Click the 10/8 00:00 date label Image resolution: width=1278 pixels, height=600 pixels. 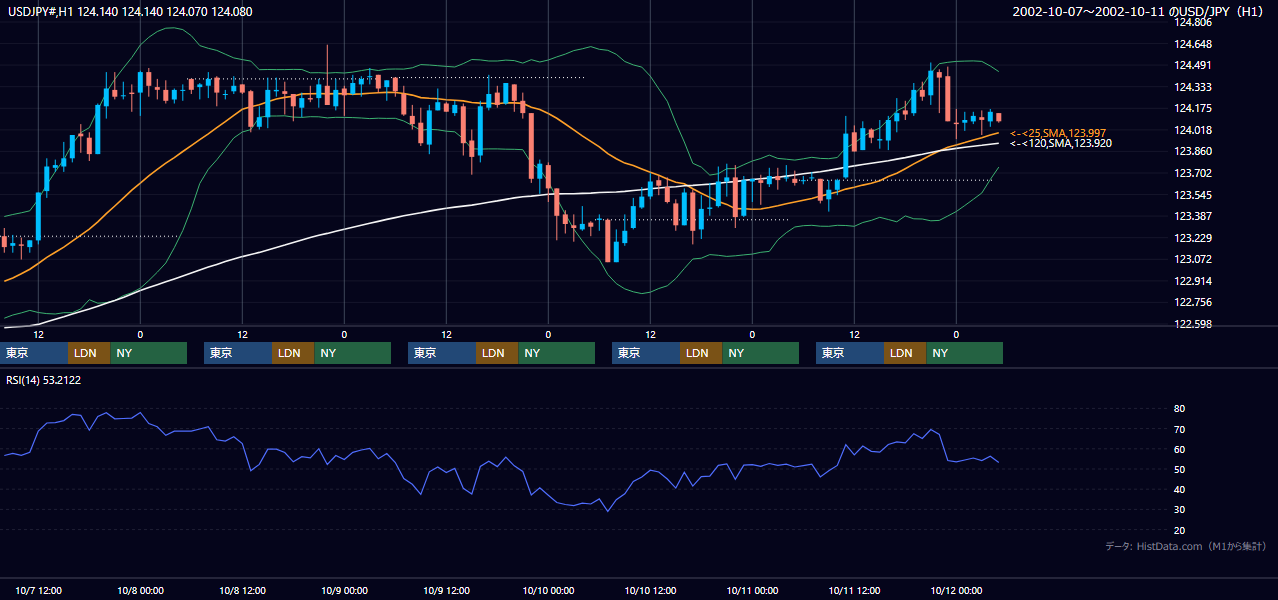(140, 590)
